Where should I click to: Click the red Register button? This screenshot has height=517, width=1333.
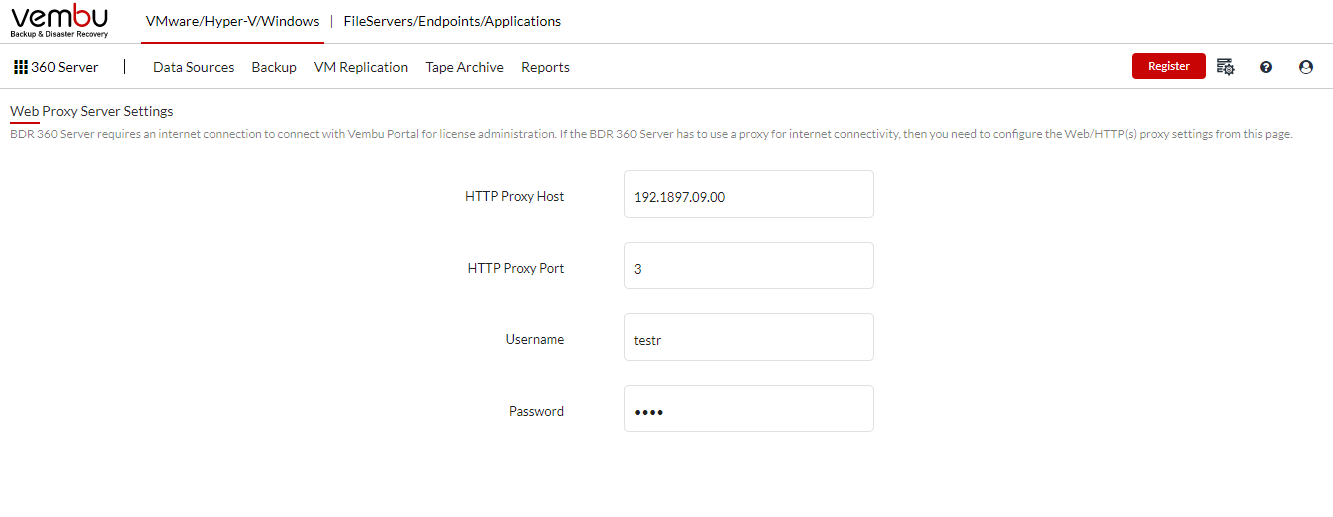1168,66
